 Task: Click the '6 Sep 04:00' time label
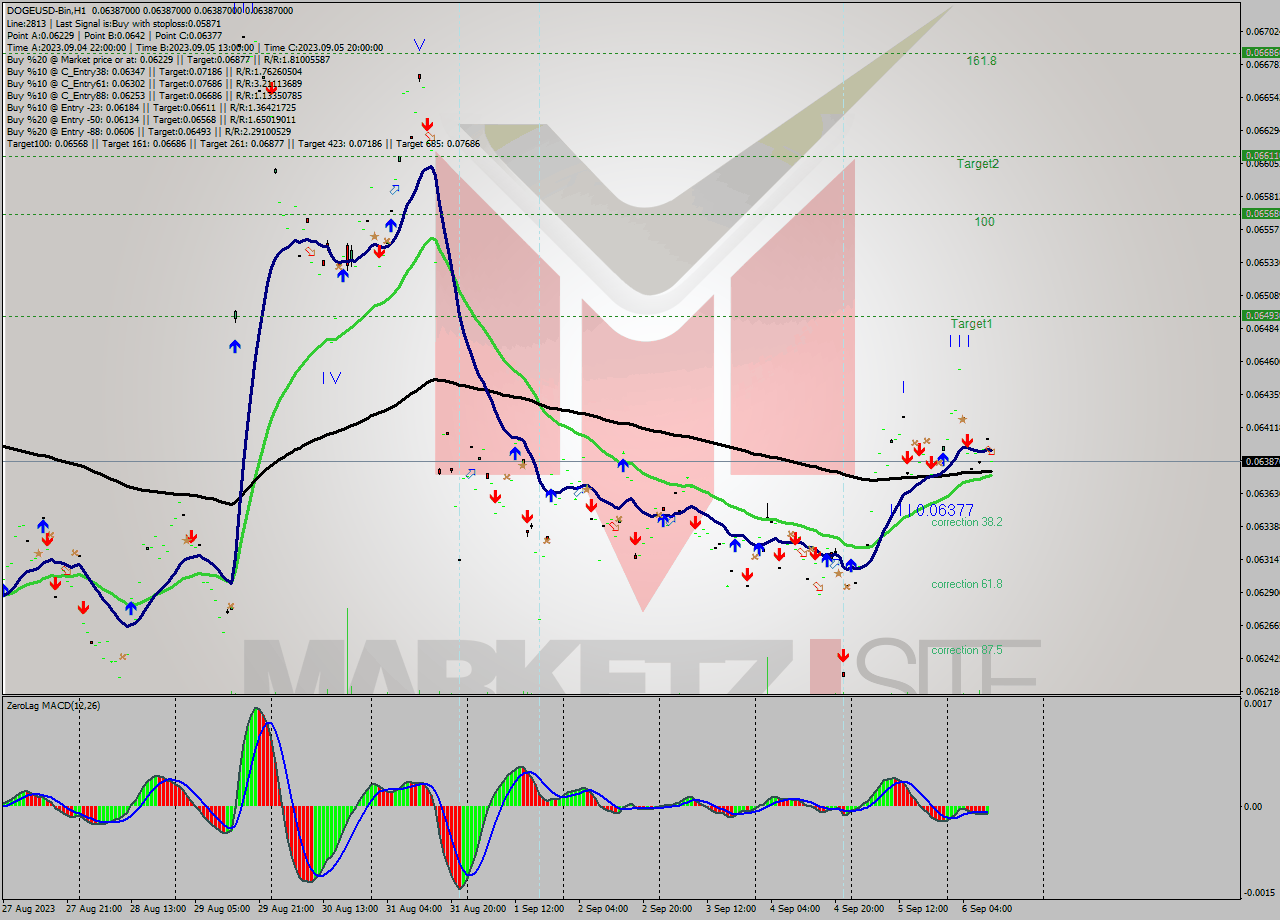989,909
